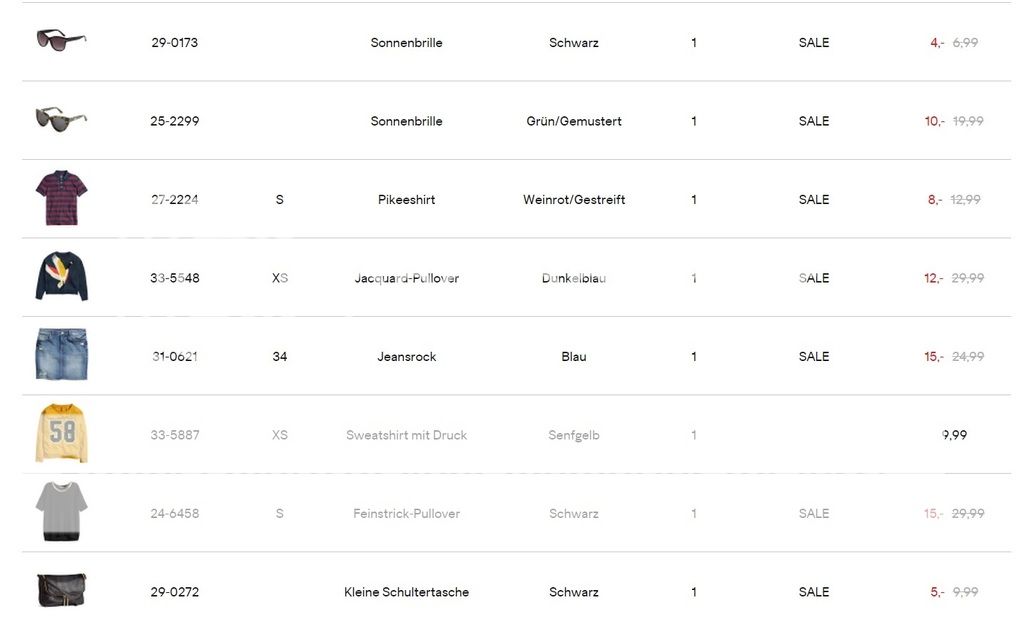Select the Jacquard-Pullover product name
This screenshot has width=1024, height=630.
[x=406, y=278]
